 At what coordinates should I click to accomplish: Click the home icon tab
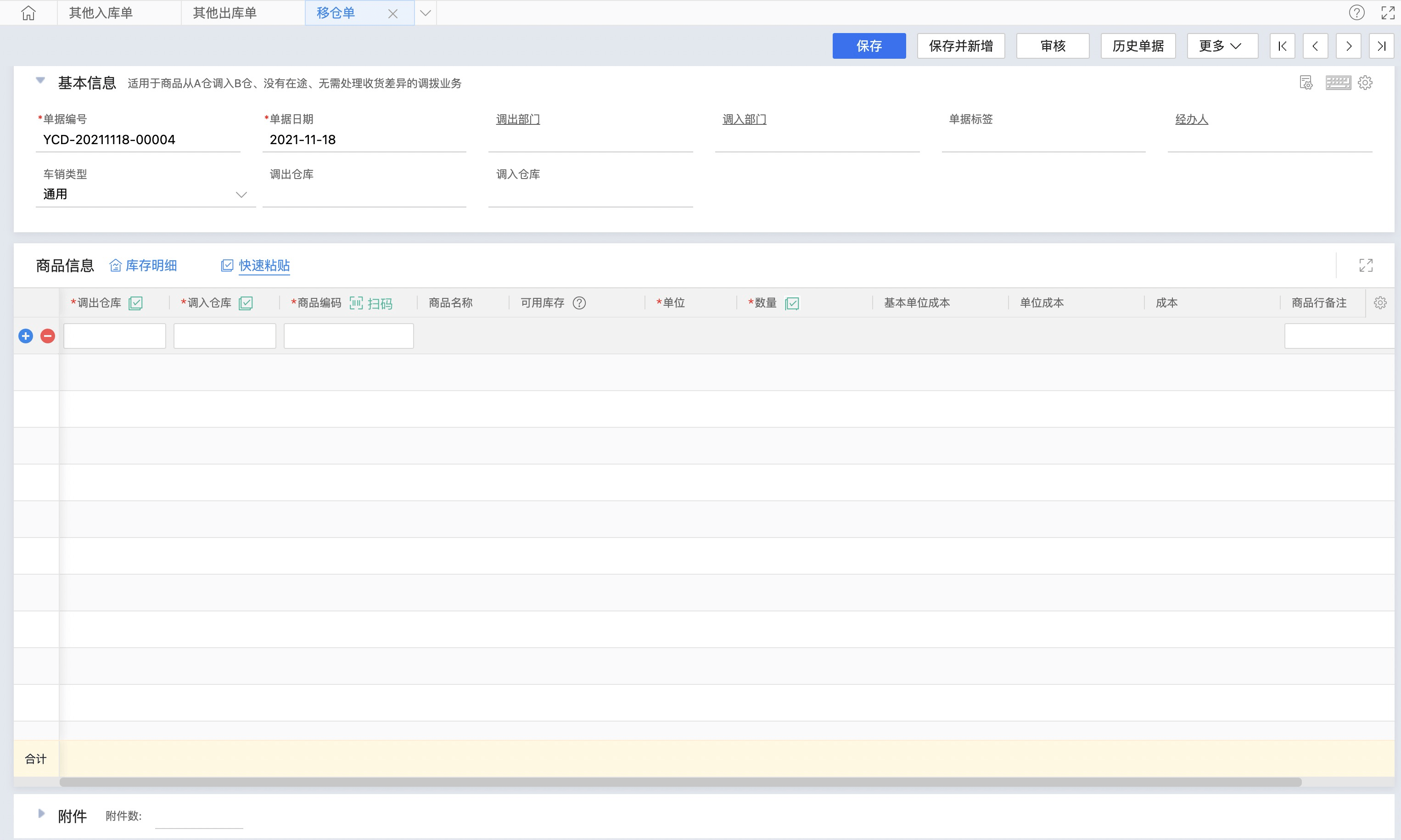coord(28,12)
